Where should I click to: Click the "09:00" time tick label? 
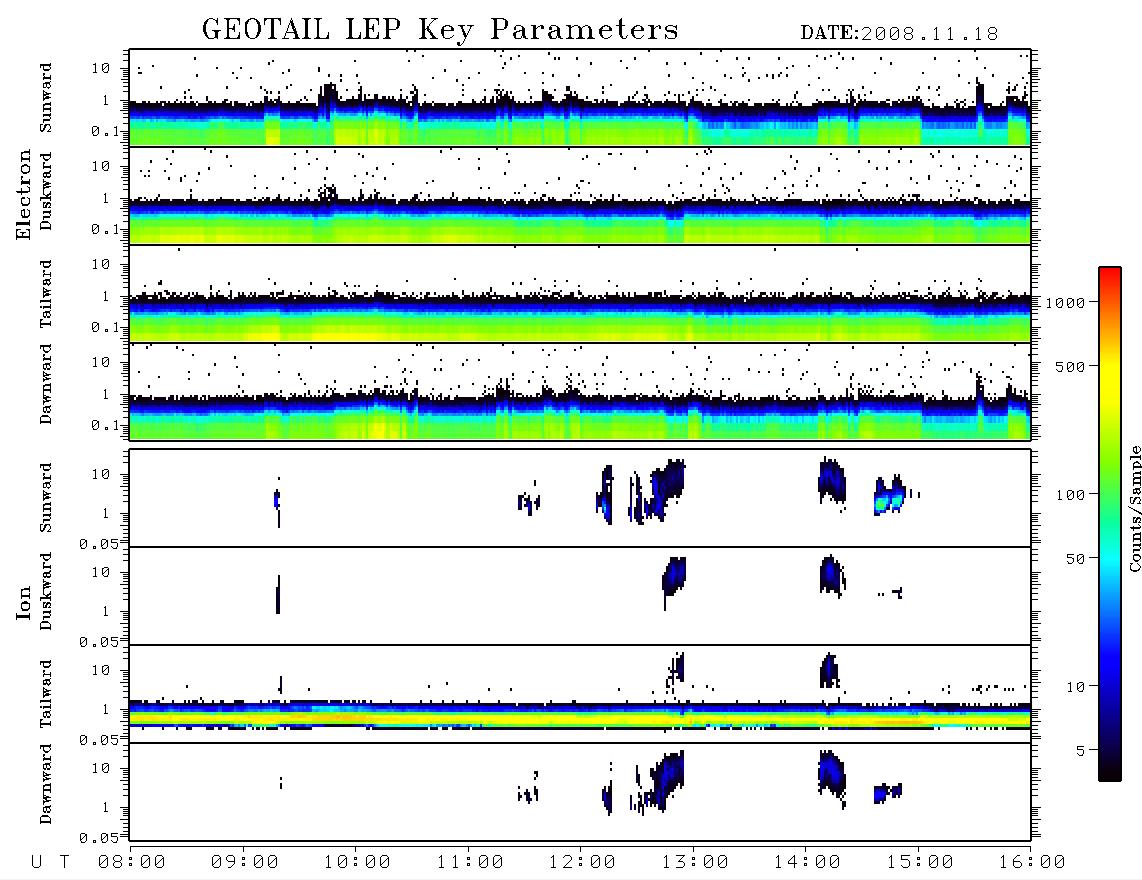click(x=245, y=862)
